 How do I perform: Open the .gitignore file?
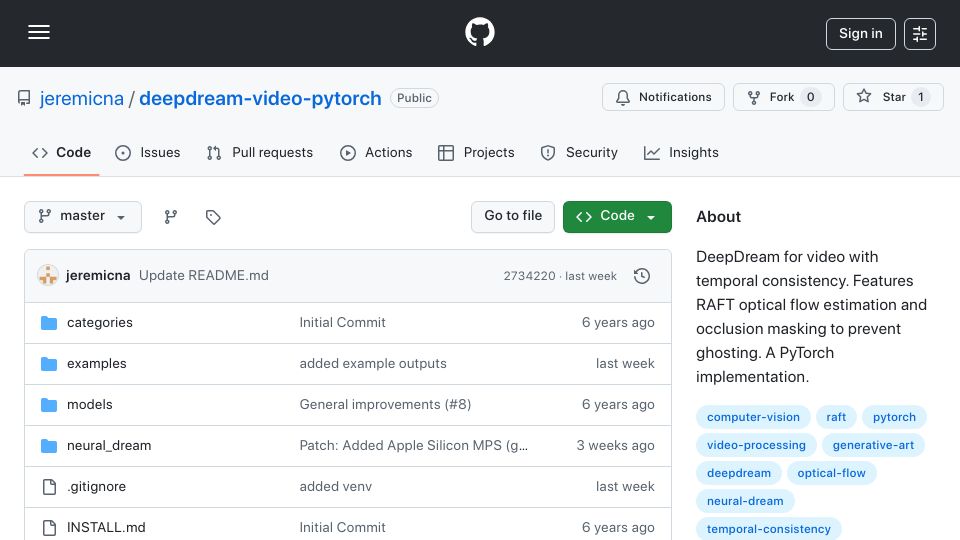pos(96,487)
